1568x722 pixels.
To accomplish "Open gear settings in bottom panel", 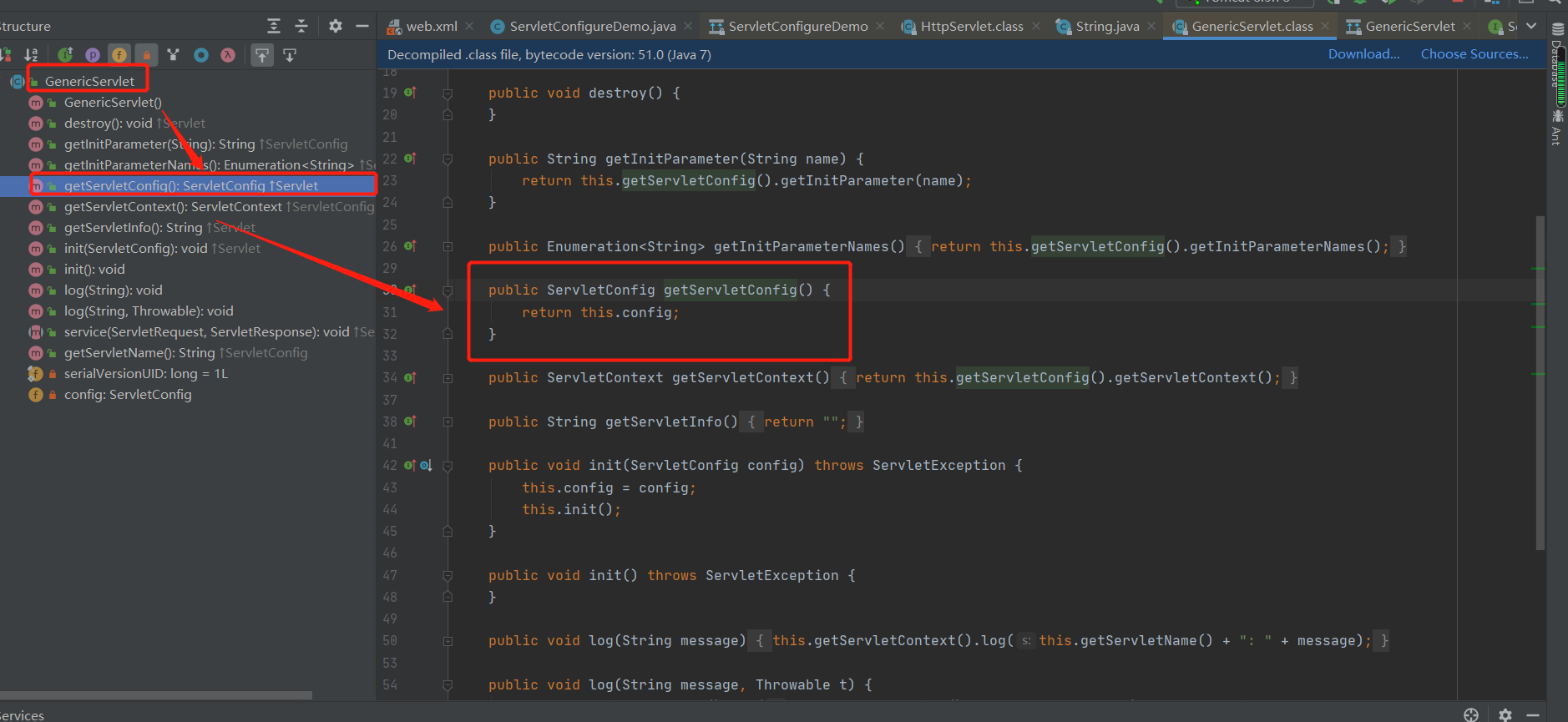I will point(1505,714).
